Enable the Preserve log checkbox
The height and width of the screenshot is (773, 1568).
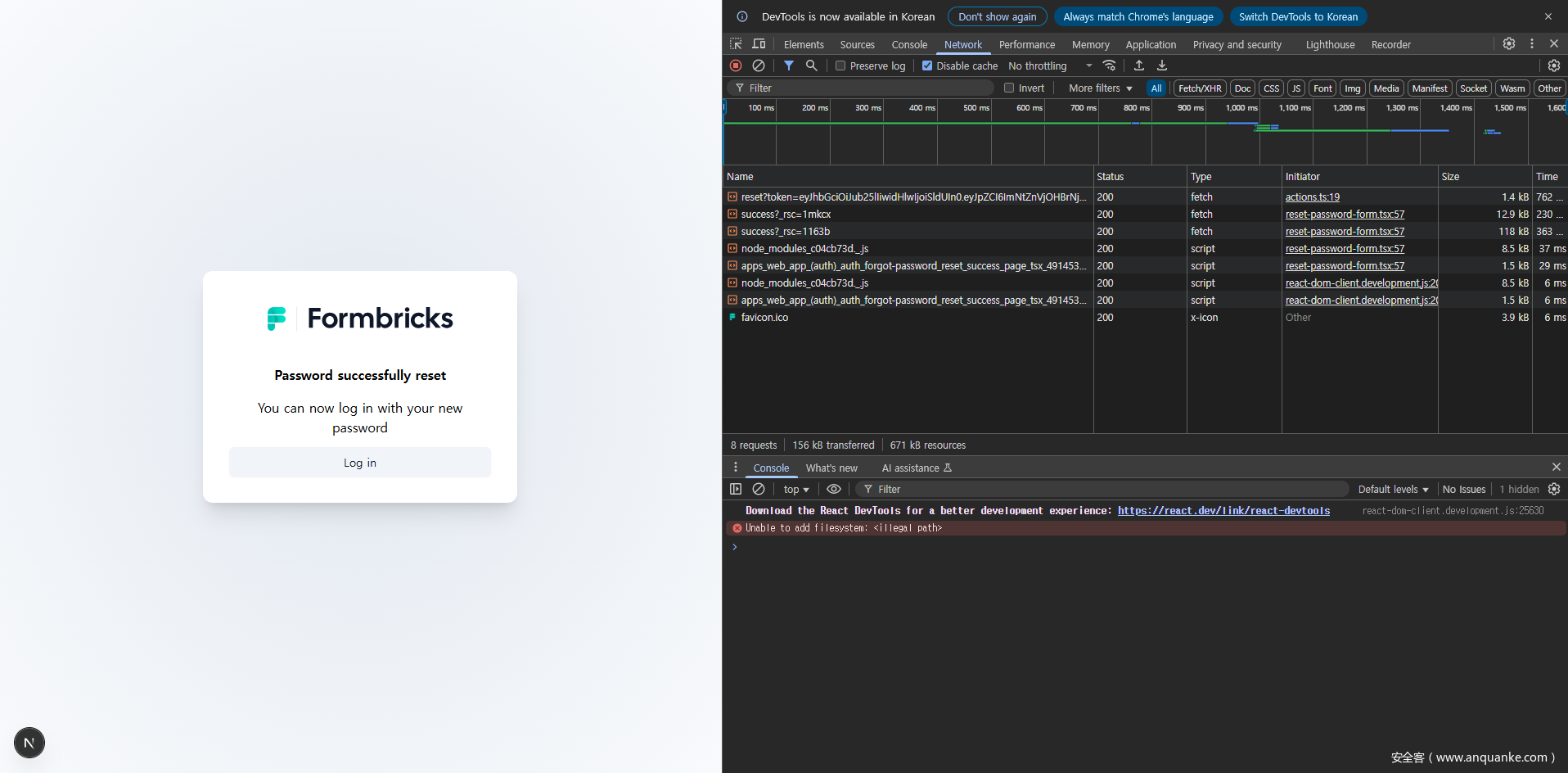click(x=840, y=66)
